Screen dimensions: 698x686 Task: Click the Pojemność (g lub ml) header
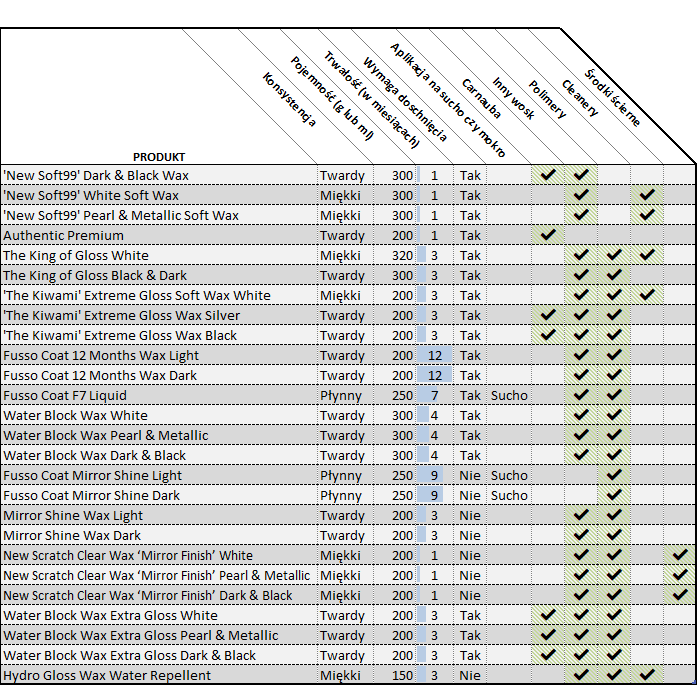(332, 98)
